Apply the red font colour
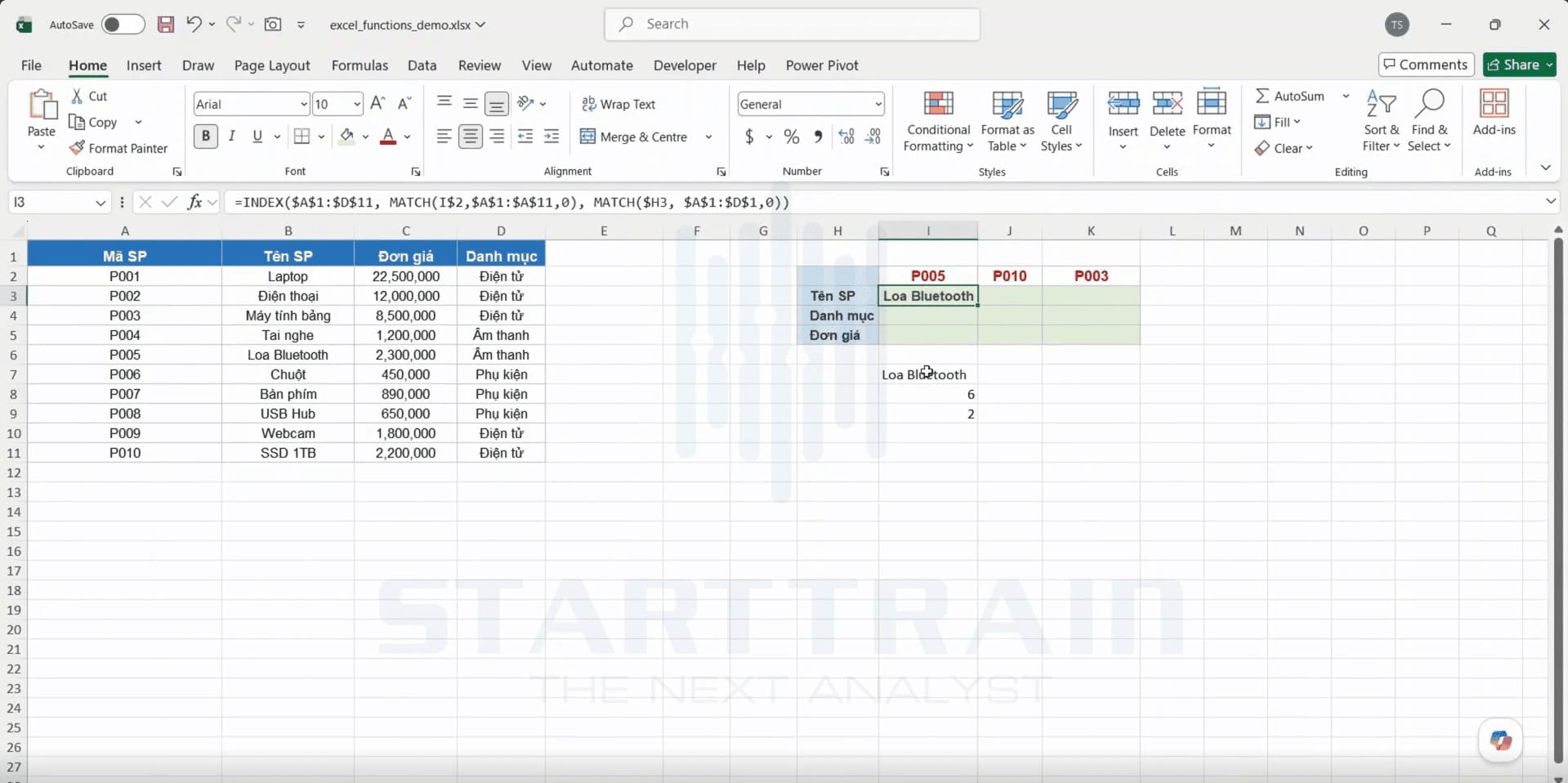This screenshot has width=1568, height=783. click(388, 136)
